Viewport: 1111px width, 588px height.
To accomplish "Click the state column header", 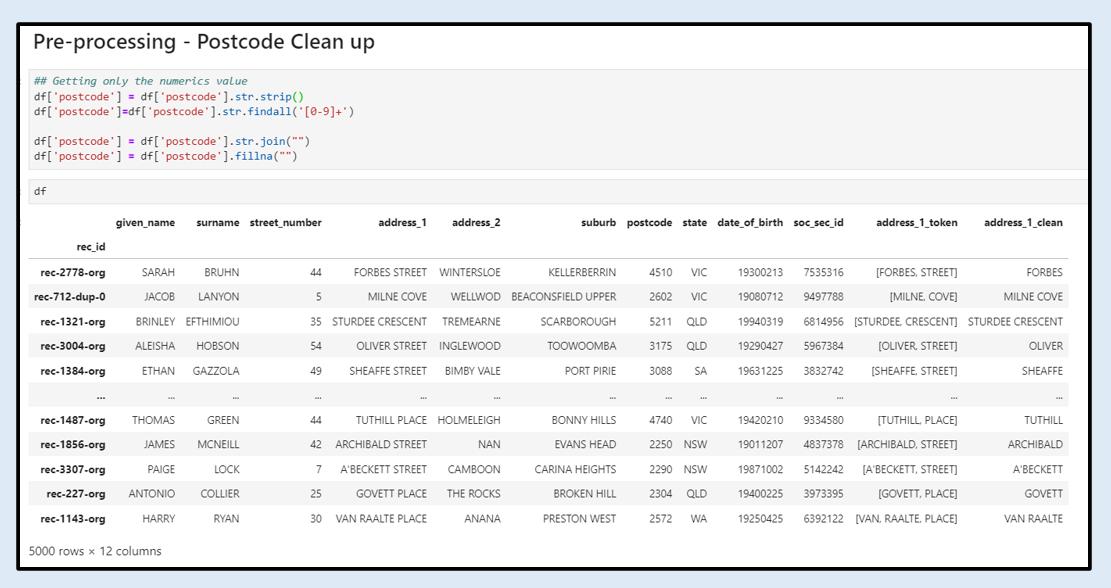I will [694, 222].
